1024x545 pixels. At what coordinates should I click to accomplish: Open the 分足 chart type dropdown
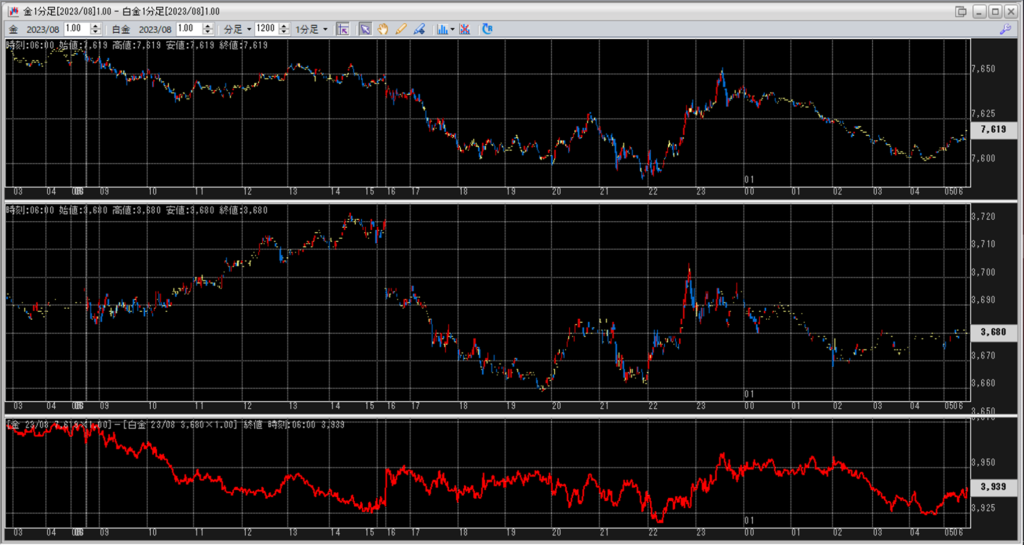(236, 29)
